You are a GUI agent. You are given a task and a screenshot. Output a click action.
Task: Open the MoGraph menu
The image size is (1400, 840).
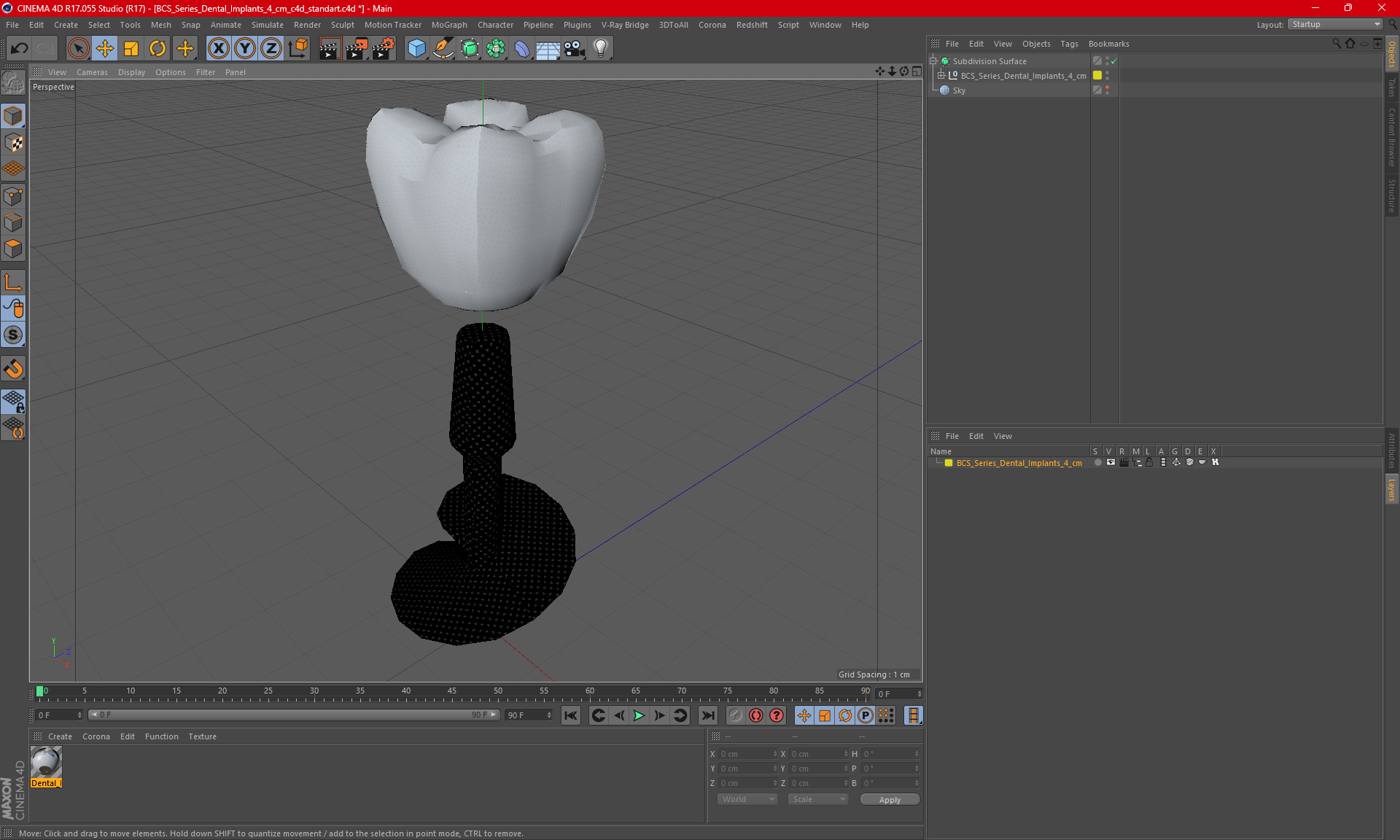coord(449,25)
